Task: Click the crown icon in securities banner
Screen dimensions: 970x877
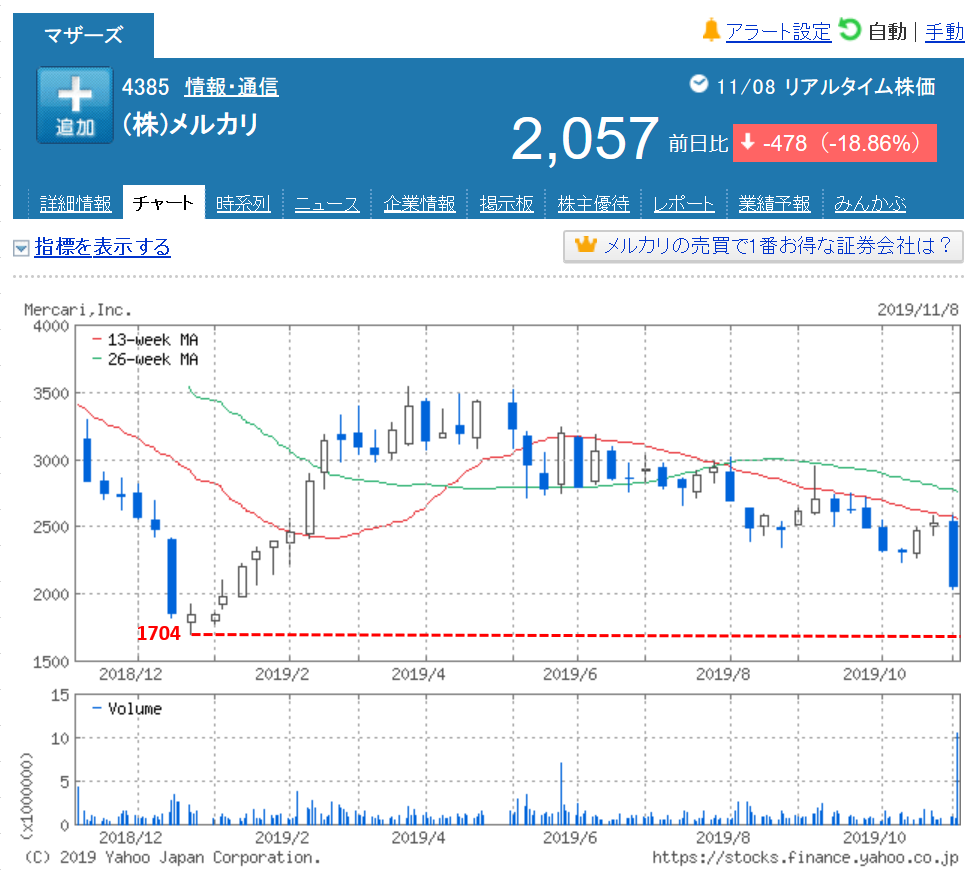Action: coord(585,245)
